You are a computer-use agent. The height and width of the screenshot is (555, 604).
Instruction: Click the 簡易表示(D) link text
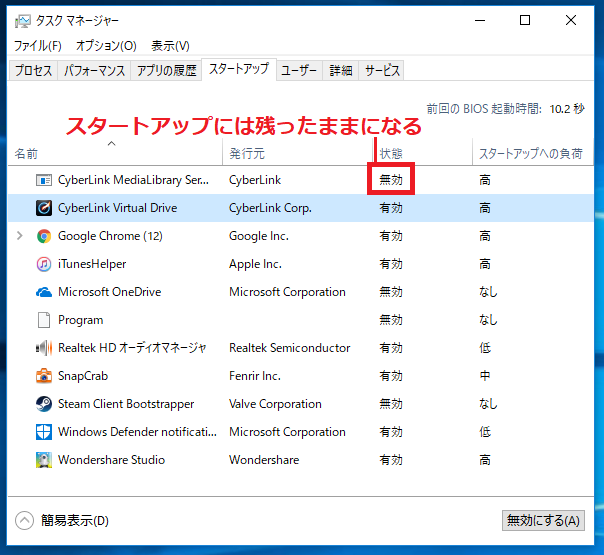point(75,521)
